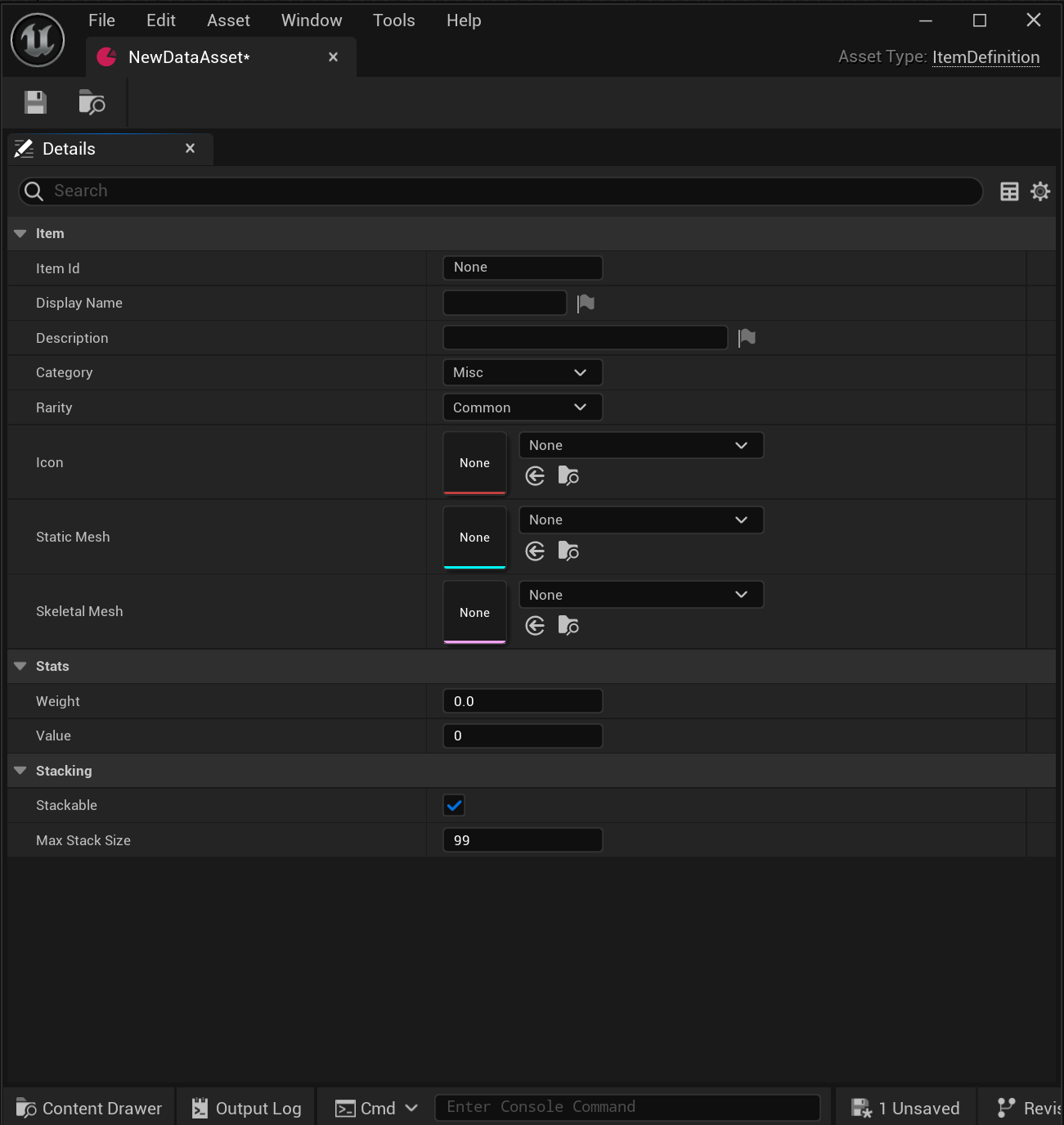Open the Content Drawer
1064x1125 pixels.
point(89,1109)
